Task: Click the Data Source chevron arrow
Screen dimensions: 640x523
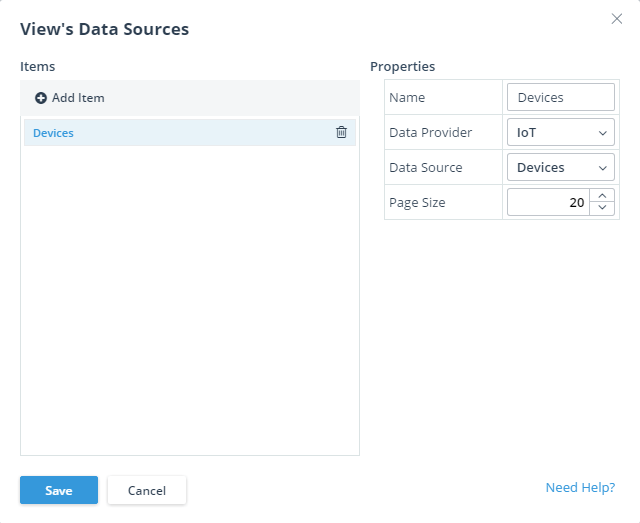Action: tap(602, 167)
